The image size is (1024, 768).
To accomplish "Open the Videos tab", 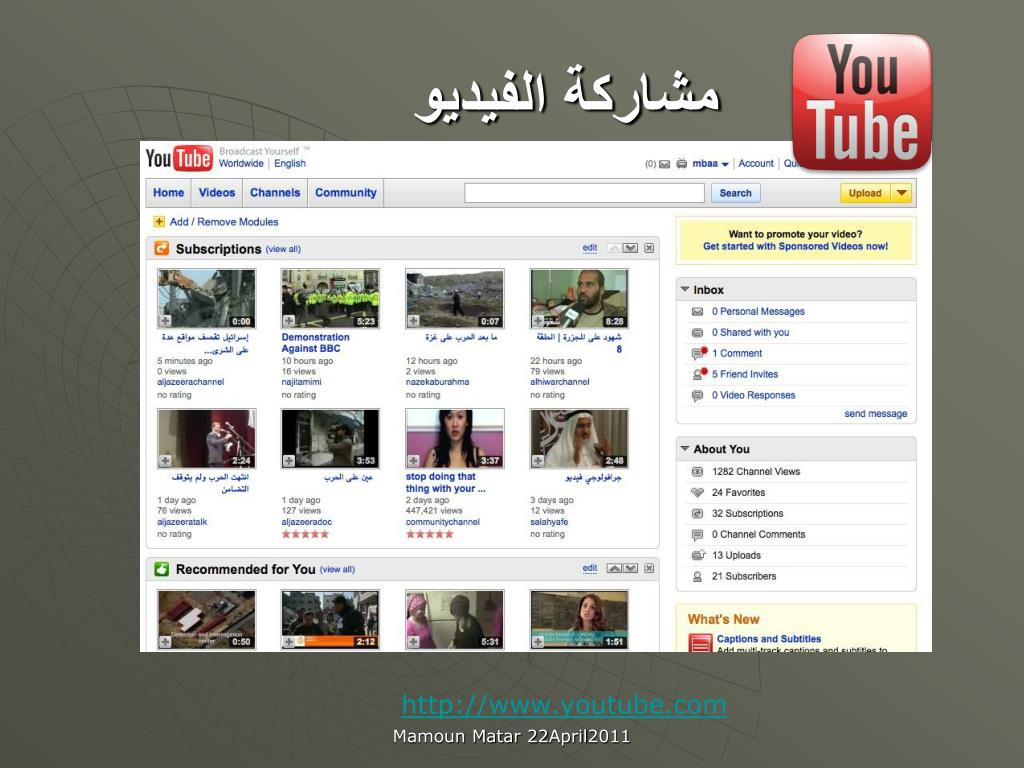I will [217, 193].
